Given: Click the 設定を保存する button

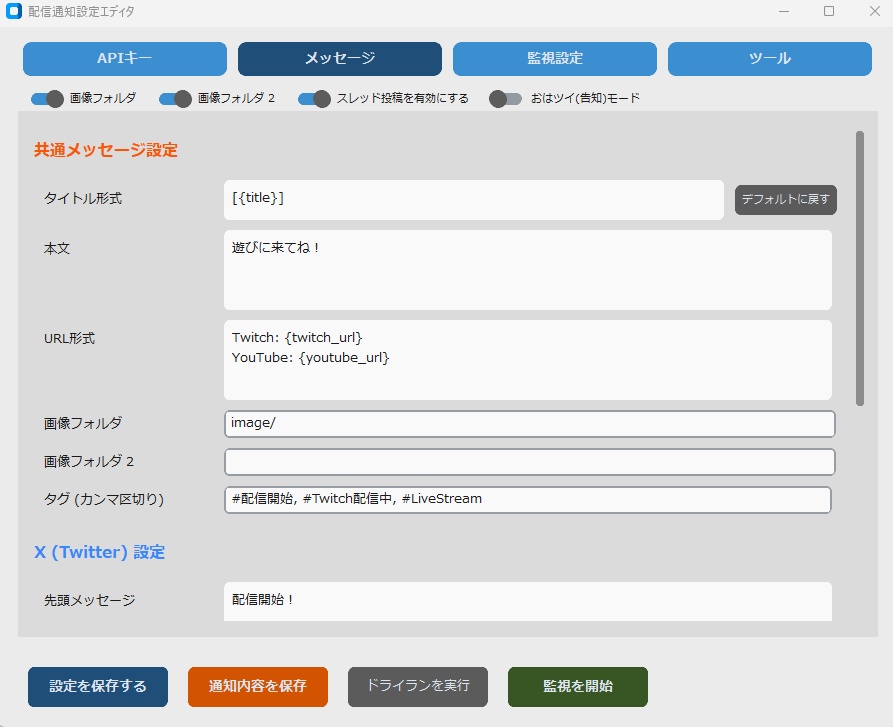Looking at the screenshot, I should [x=97, y=687].
